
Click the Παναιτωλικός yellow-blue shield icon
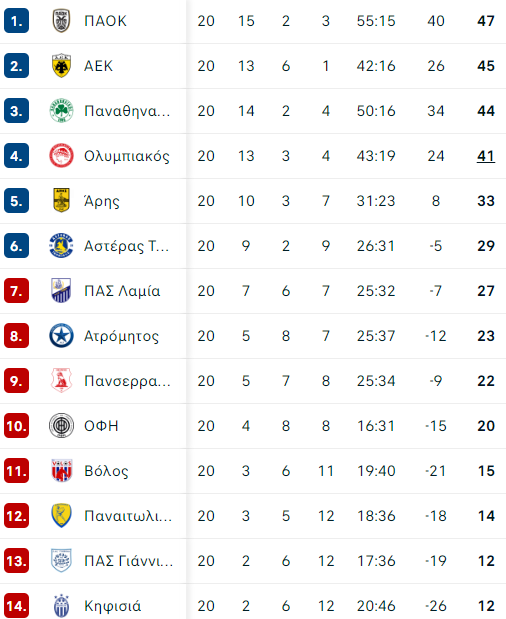(x=62, y=516)
